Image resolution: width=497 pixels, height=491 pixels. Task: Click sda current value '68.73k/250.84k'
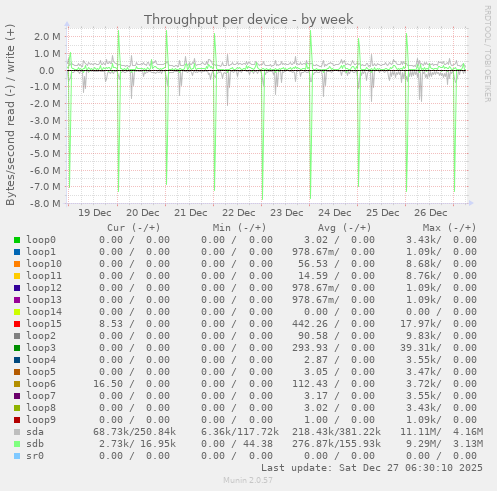point(134,432)
